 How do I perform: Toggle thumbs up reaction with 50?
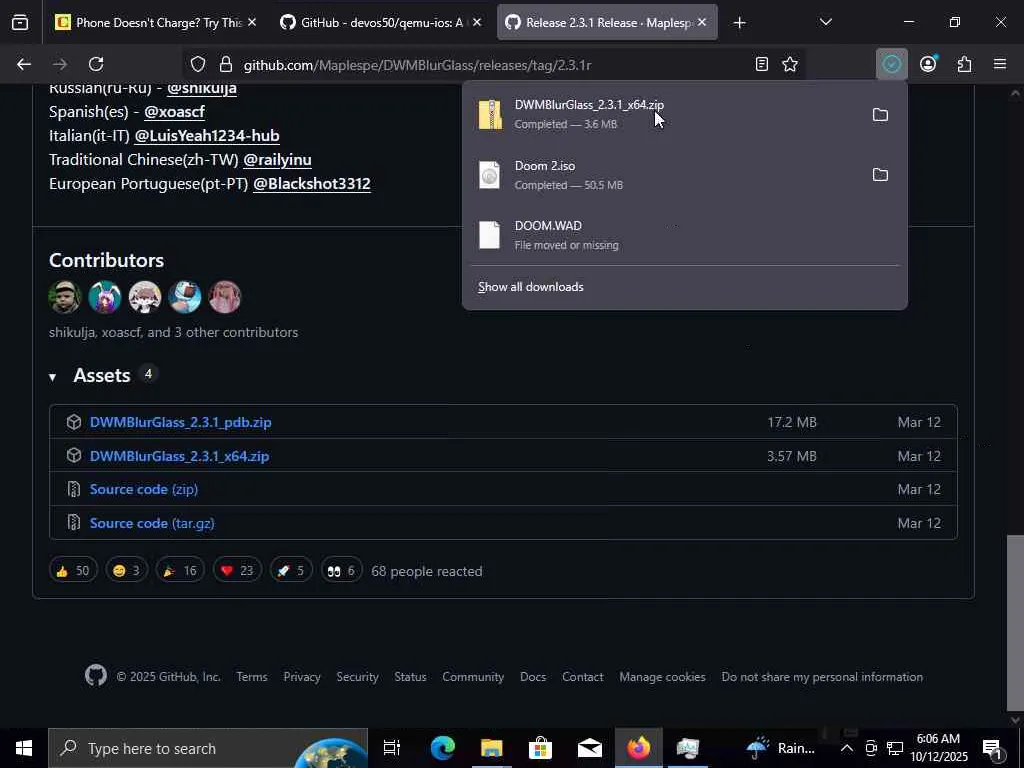point(73,571)
